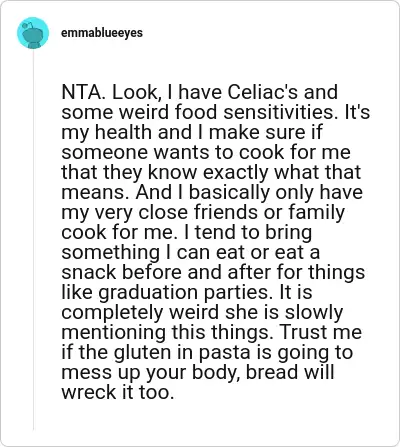Image resolution: width=400 pixels, height=447 pixels.
Task: Click the phrase 'mess up your body, bread will'
Action: 198,372
